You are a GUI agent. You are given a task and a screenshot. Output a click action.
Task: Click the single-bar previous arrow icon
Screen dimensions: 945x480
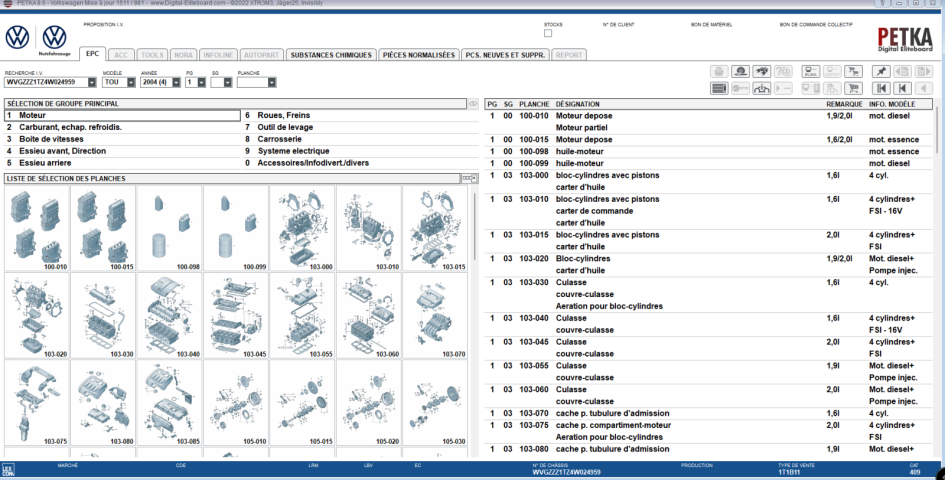pyautogui.click(x=902, y=89)
